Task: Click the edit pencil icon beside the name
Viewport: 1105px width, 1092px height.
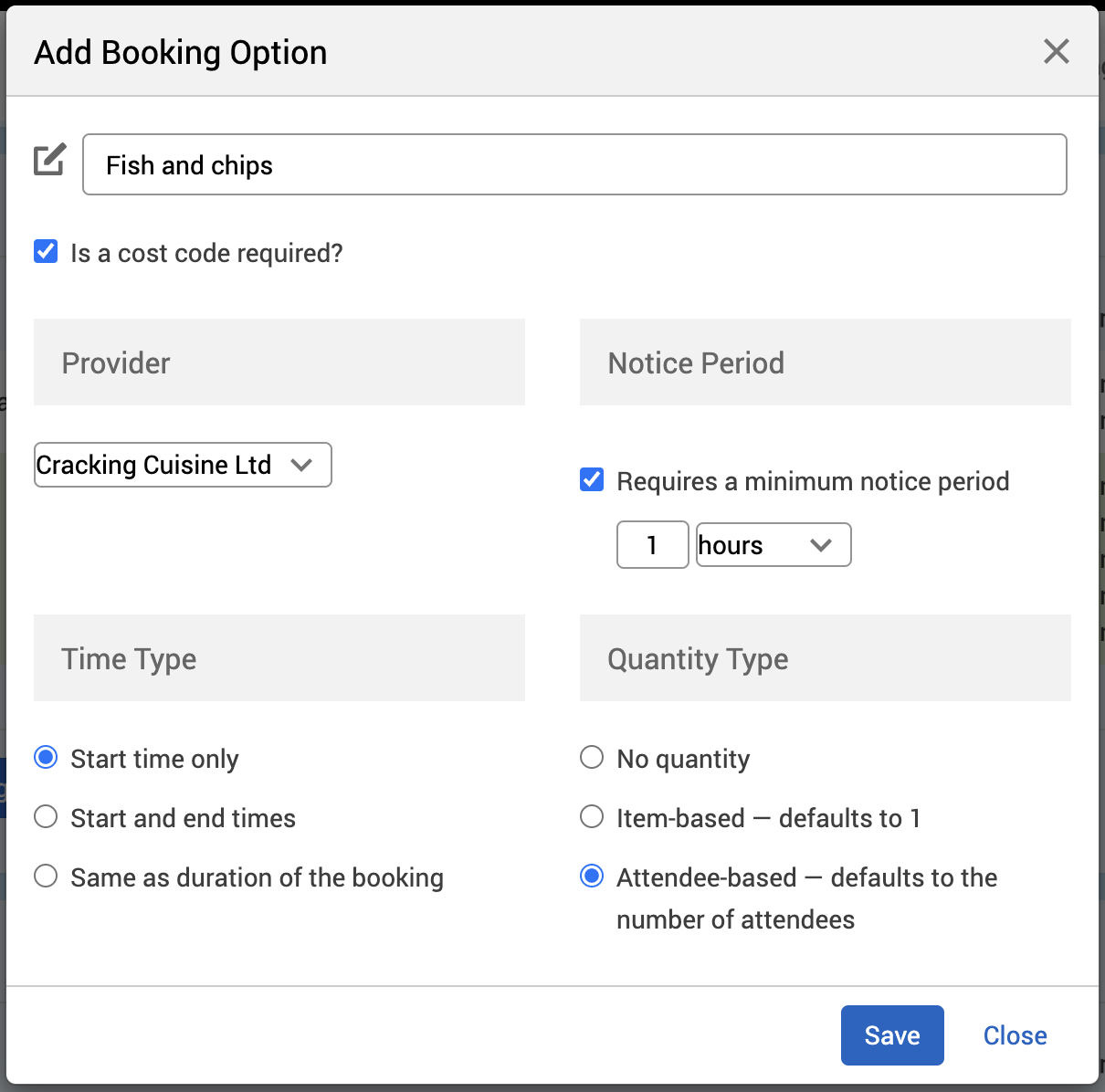Action: point(50,160)
